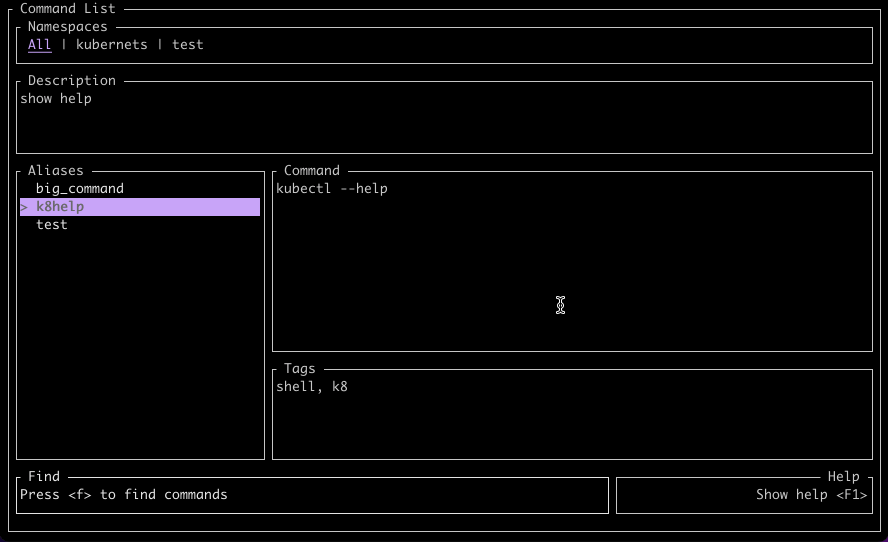
Task: Click the Namespaces panel title
Action: tap(67, 27)
